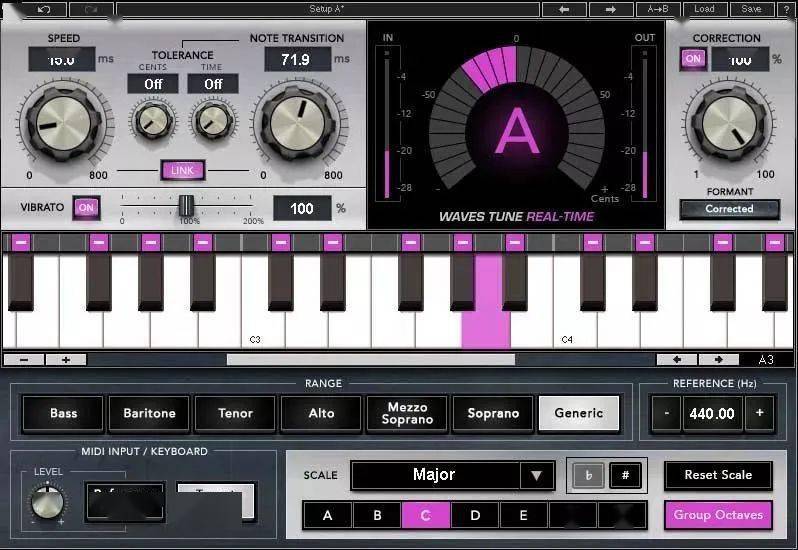Open the Save menu
Viewport: 798px width, 550px height.
click(x=751, y=9)
